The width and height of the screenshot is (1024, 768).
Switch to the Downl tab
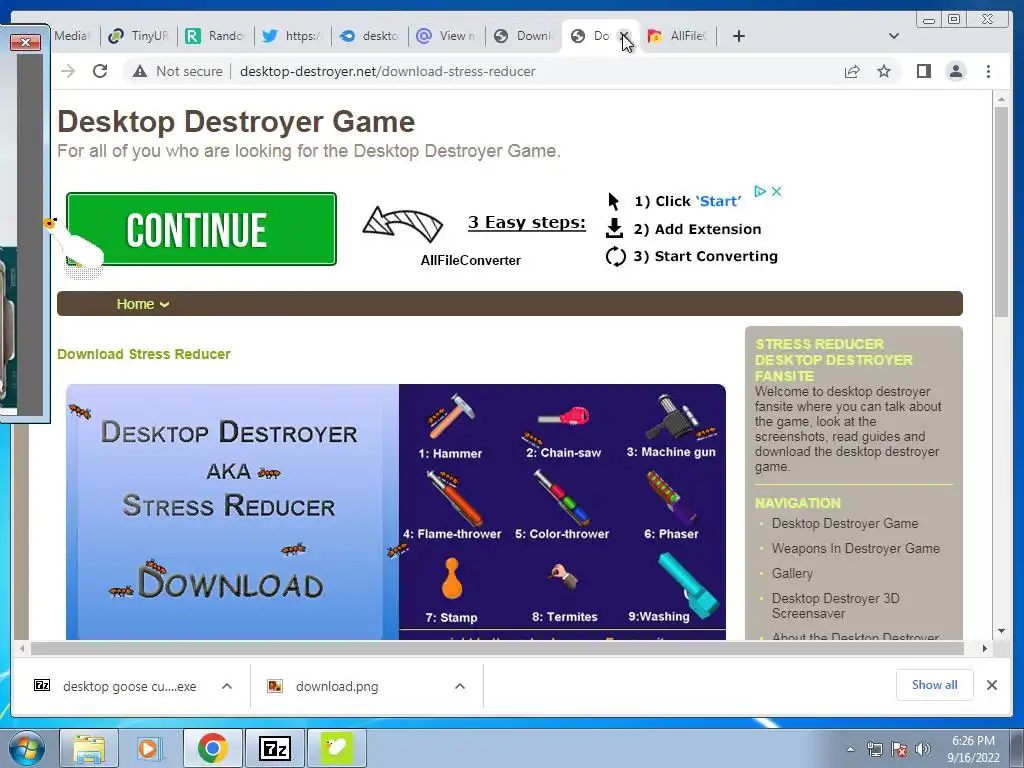click(x=523, y=36)
